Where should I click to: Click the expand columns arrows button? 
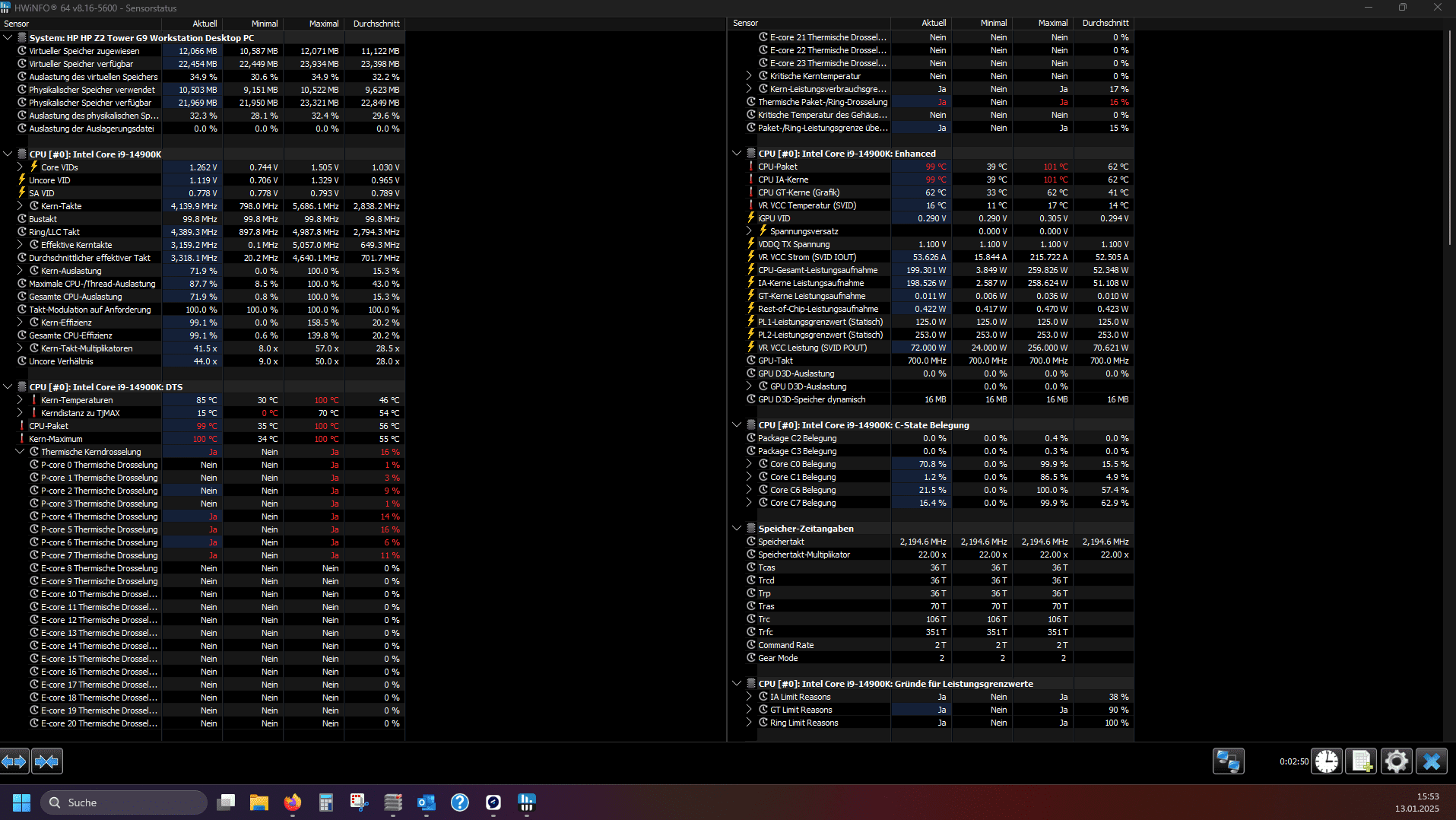(x=14, y=761)
